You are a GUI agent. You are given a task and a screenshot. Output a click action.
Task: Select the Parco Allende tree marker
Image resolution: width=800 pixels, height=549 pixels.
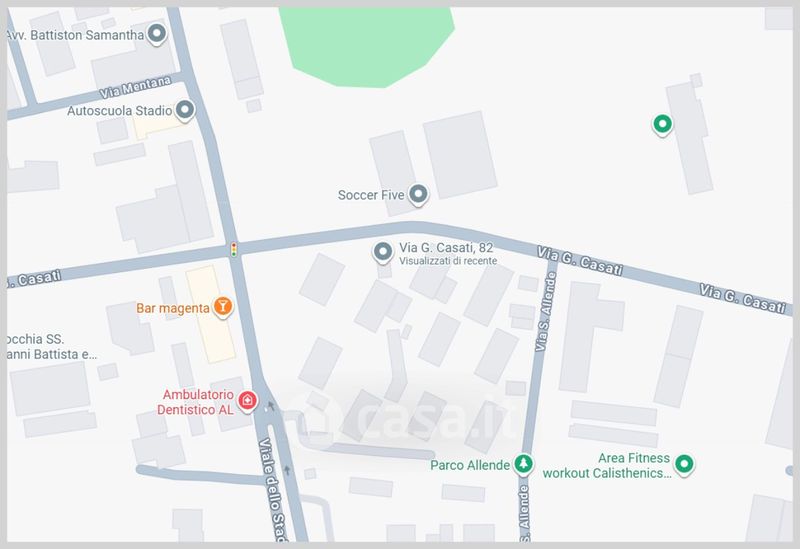point(522,464)
